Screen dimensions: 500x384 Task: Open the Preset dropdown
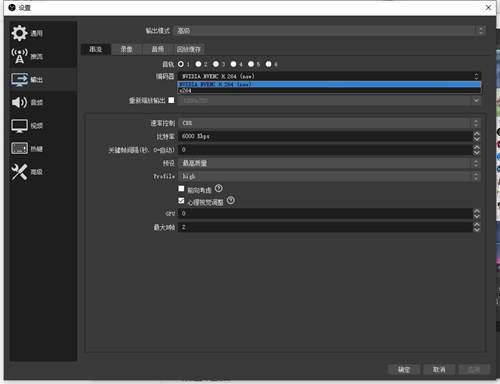[329, 163]
